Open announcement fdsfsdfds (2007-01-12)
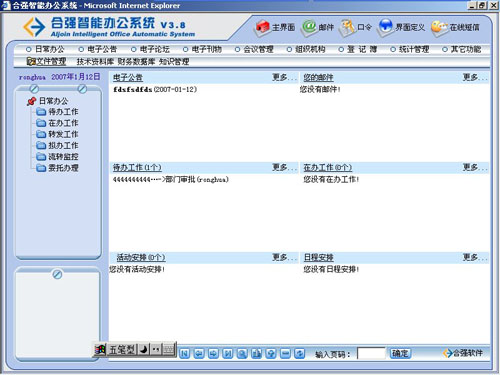Image resolution: width=500 pixels, height=375 pixels. point(155,89)
